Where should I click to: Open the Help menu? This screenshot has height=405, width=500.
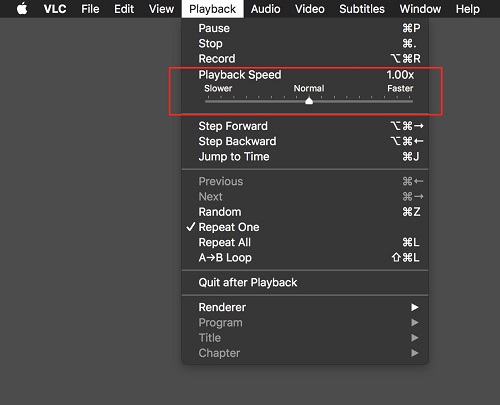[468, 9]
